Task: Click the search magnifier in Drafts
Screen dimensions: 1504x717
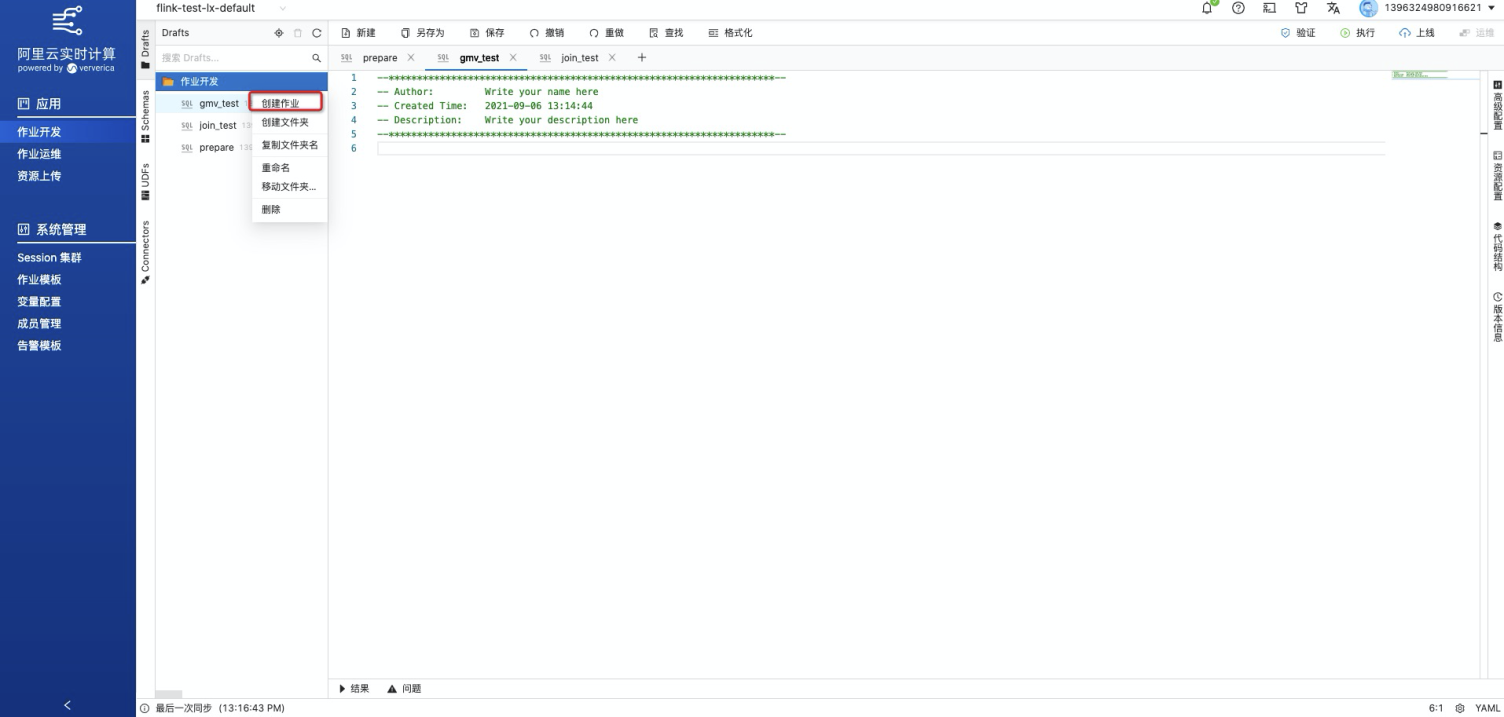Action: pyautogui.click(x=316, y=58)
